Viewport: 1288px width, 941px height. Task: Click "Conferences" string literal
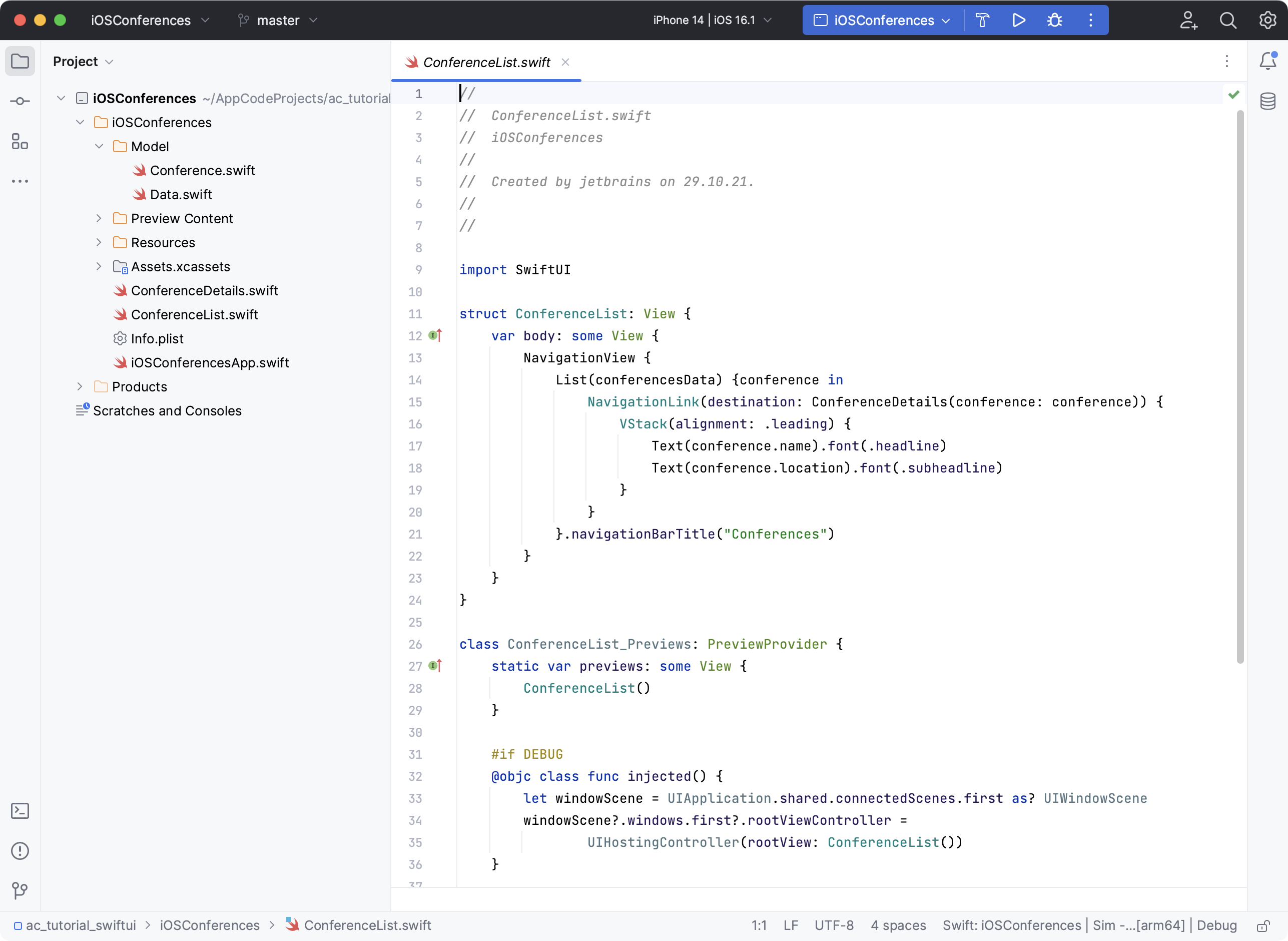(x=775, y=534)
